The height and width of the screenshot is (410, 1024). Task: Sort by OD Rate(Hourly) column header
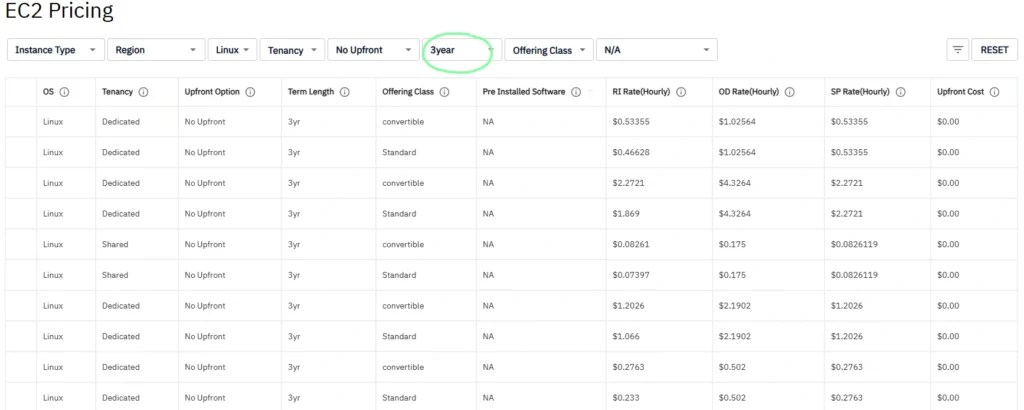pos(748,92)
